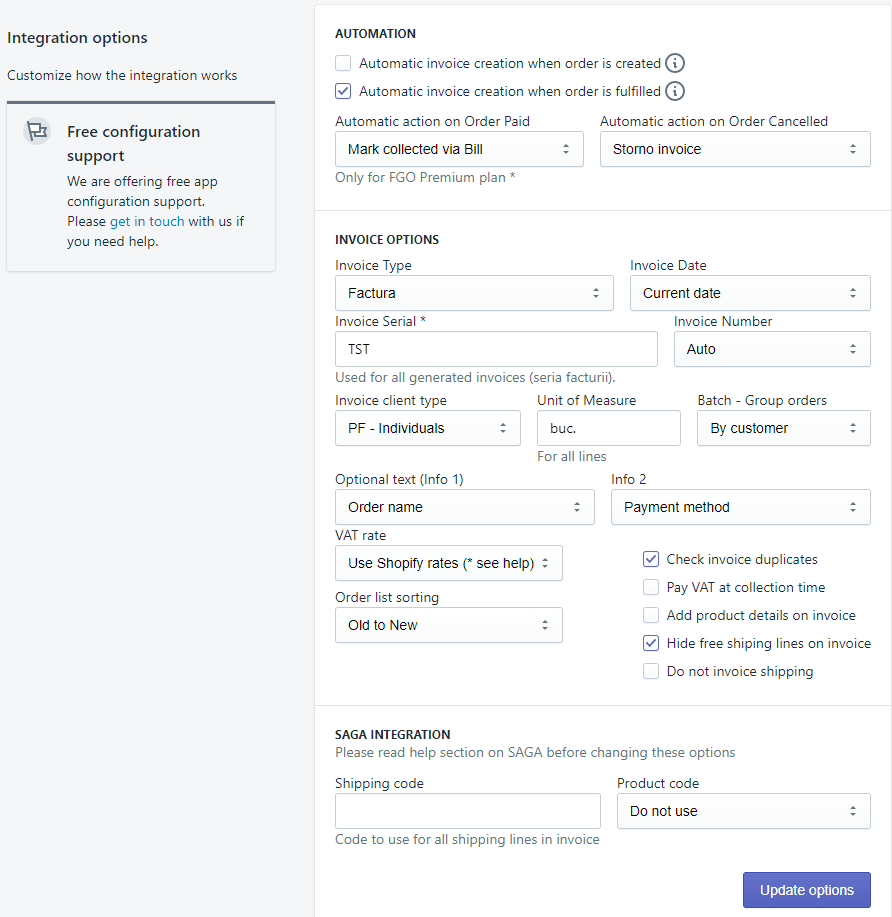Toggle Check invoice duplicates checkbox

click(651, 559)
